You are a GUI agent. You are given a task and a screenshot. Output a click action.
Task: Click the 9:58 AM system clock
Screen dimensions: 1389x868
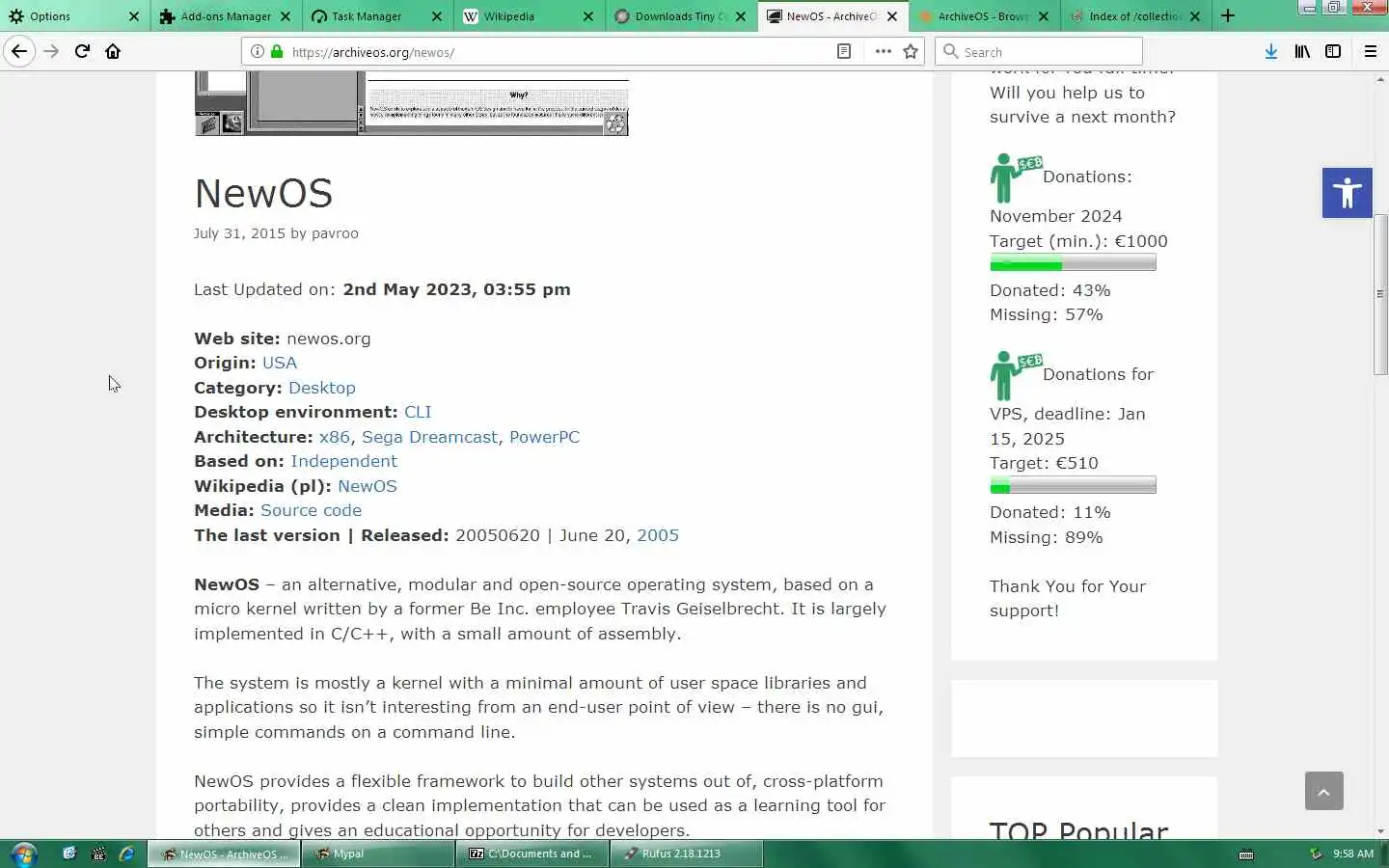click(x=1353, y=854)
